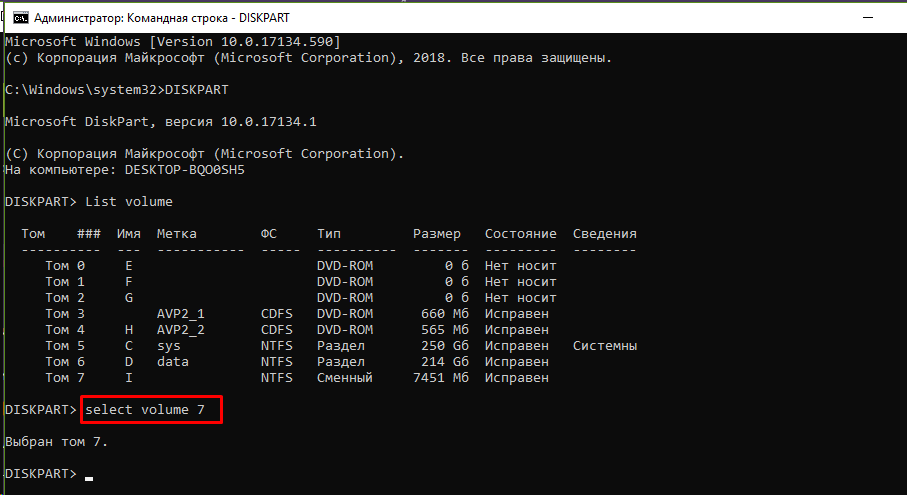The image size is (907, 495).
Task: Click the 'C:\Windows\system32>DISKPART' line
Action: [x=117, y=89]
